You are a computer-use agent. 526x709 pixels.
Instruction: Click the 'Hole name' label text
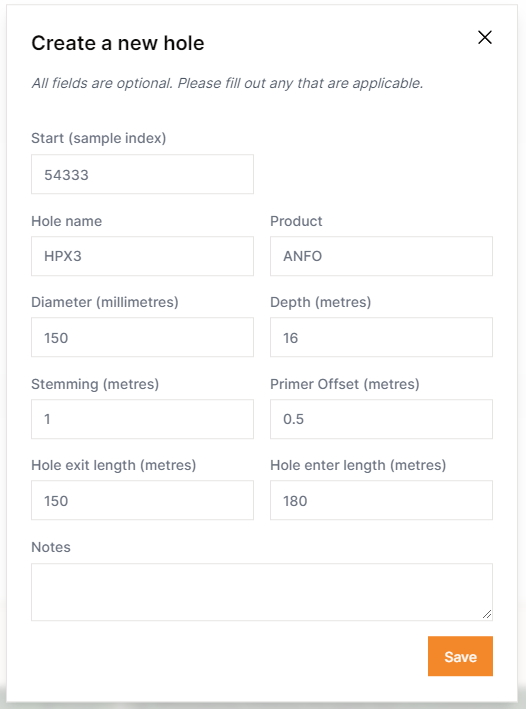66,221
